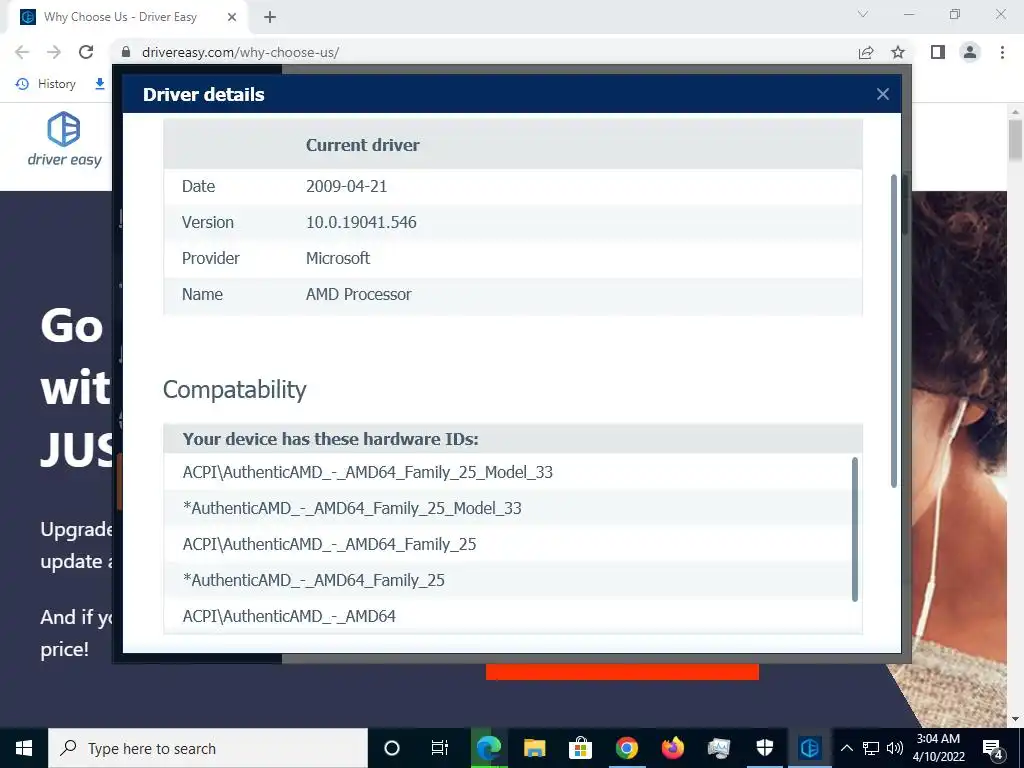This screenshot has width=1024, height=768.
Task: Open the Windows Start menu
Action: [x=24, y=748]
